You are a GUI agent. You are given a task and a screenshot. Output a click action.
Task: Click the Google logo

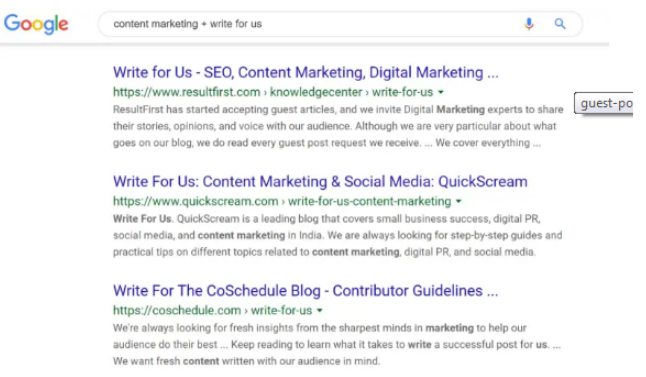point(36,24)
